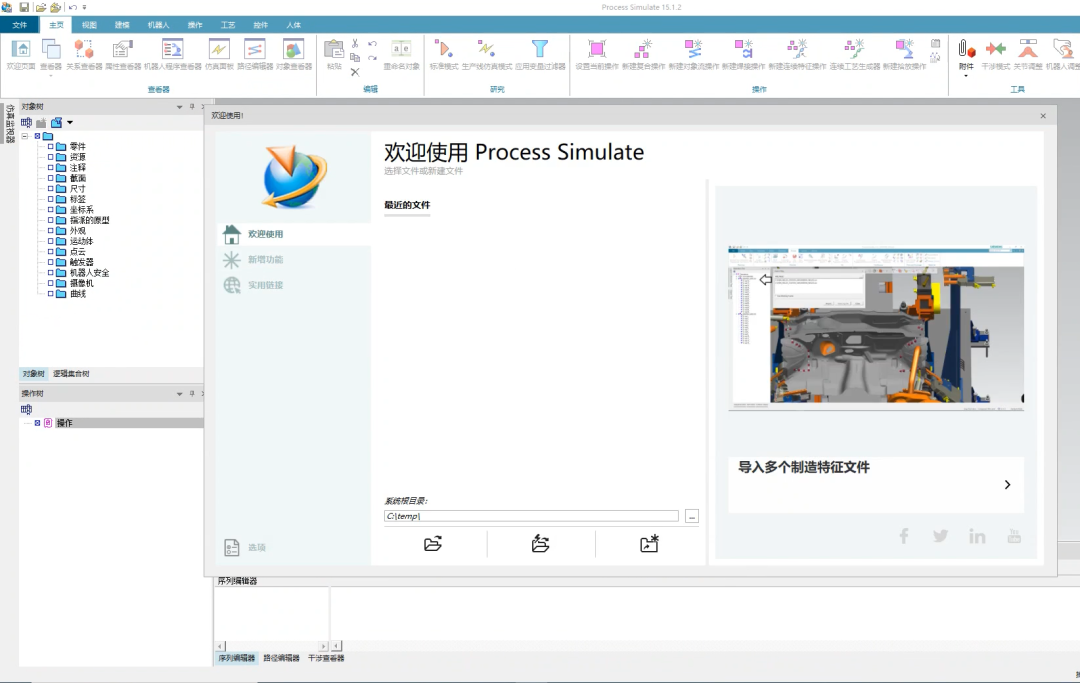Click the system root path input field

tap(531, 516)
